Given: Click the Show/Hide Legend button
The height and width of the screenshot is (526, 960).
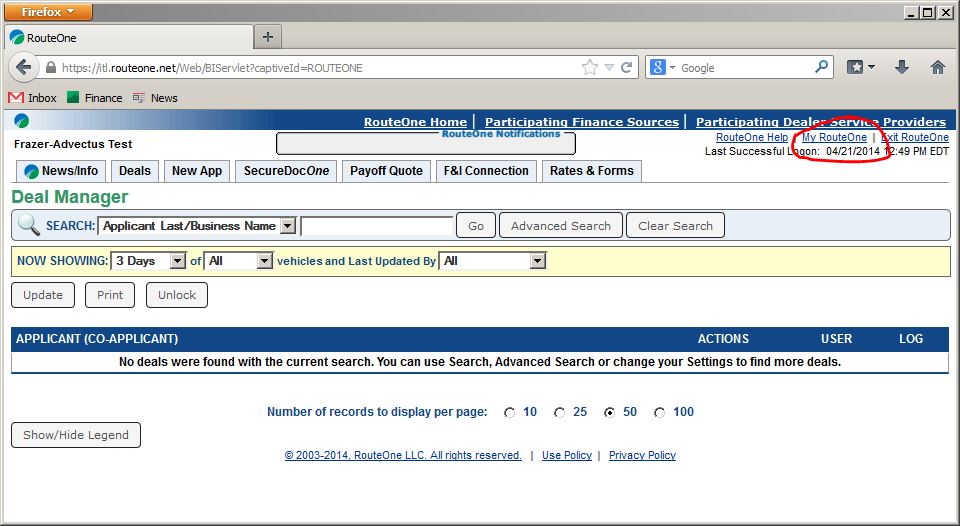Looking at the screenshot, I should 76,435.
